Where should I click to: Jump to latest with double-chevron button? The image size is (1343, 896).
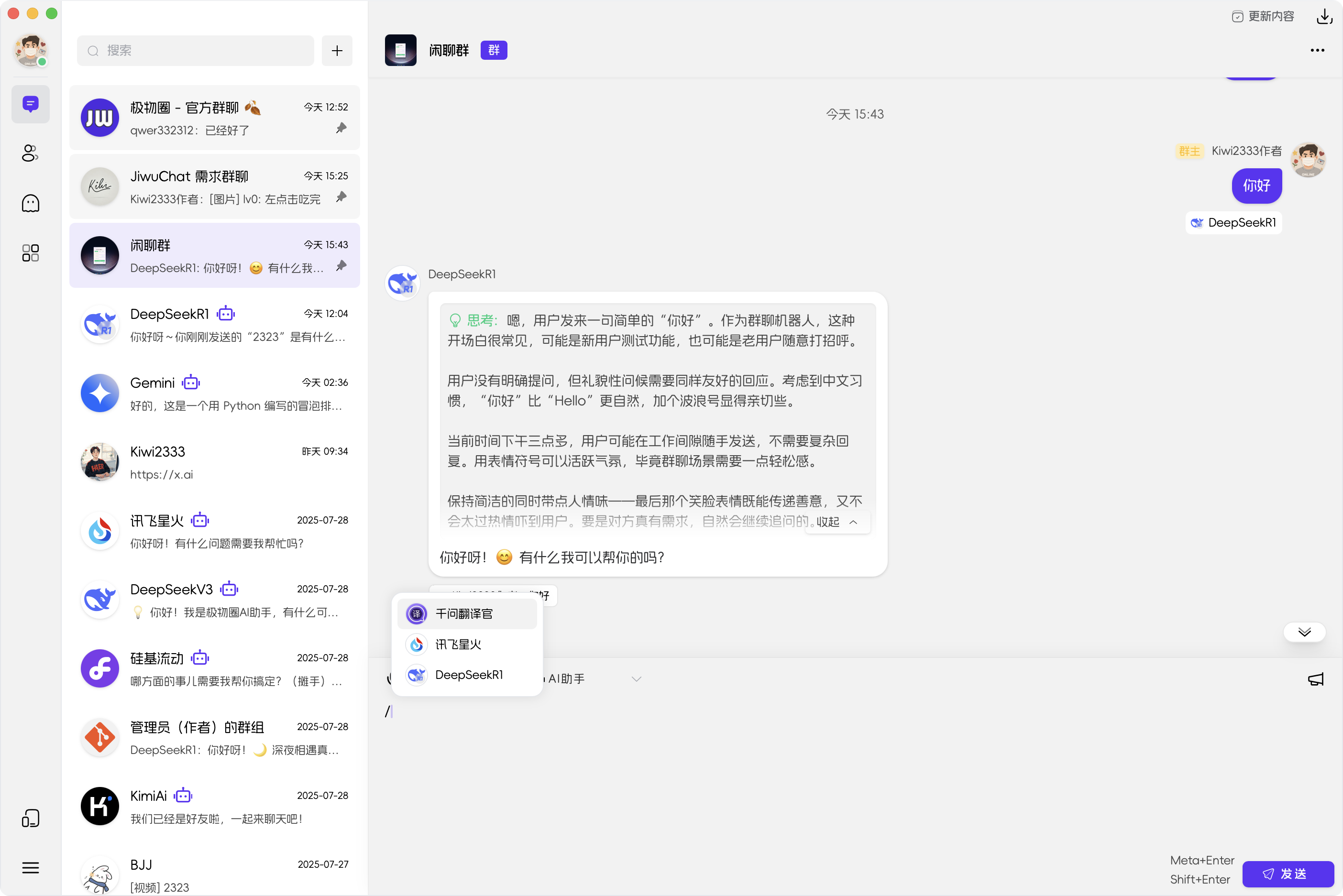(1304, 632)
